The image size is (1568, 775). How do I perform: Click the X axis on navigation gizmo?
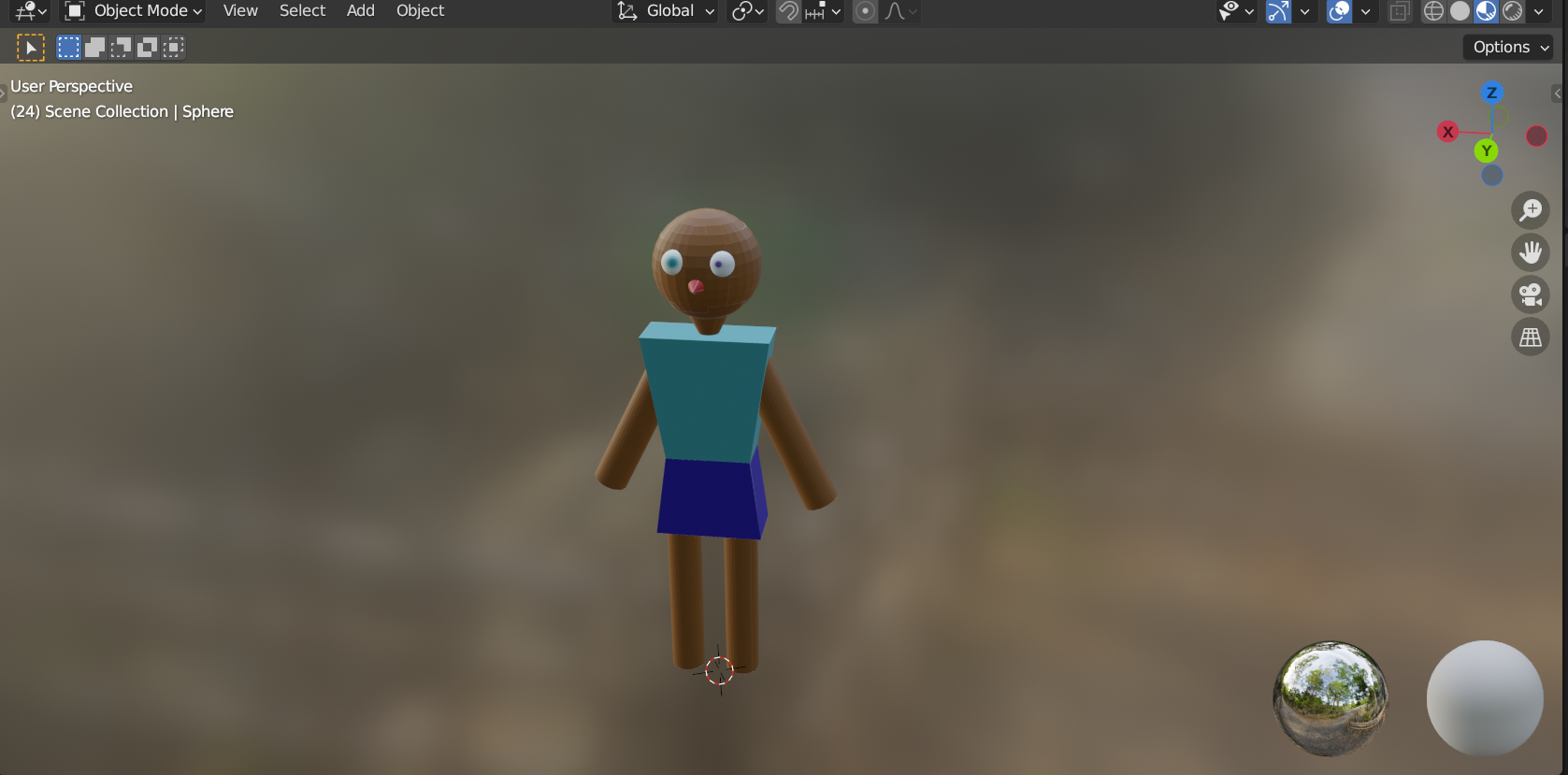1447,132
